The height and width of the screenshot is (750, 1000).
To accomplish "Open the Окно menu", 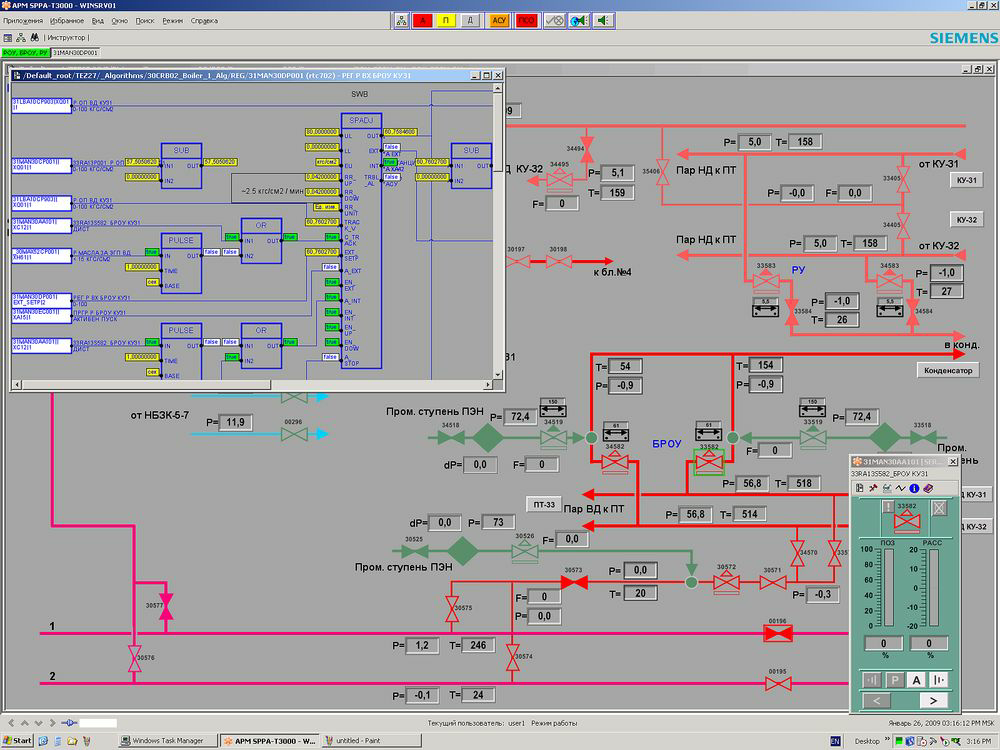I will coord(119,20).
